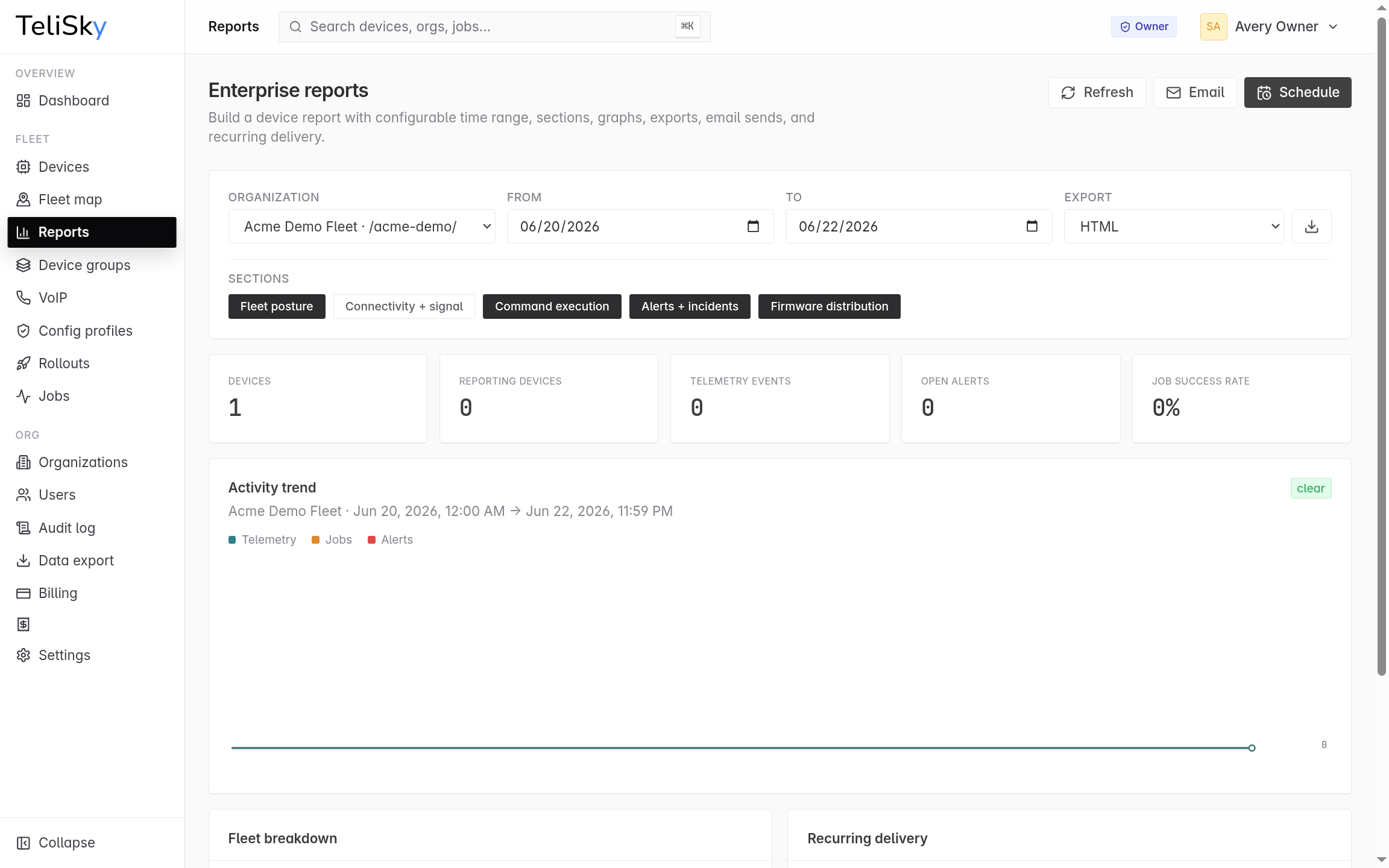Click the From date field 06/20/2026
This screenshot has width=1389, height=868.
[x=640, y=227]
